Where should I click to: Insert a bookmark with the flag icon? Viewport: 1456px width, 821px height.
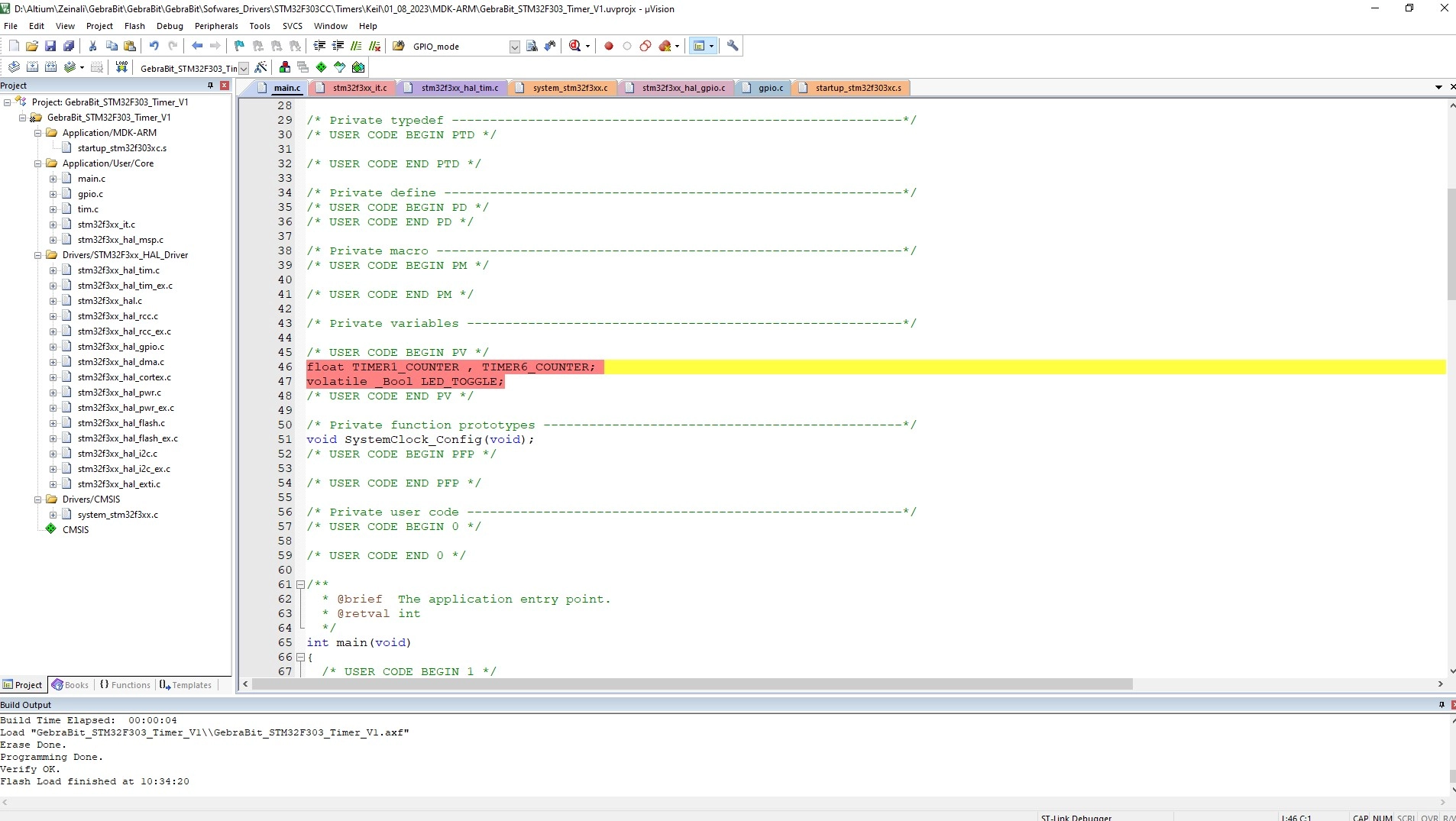pos(239,46)
